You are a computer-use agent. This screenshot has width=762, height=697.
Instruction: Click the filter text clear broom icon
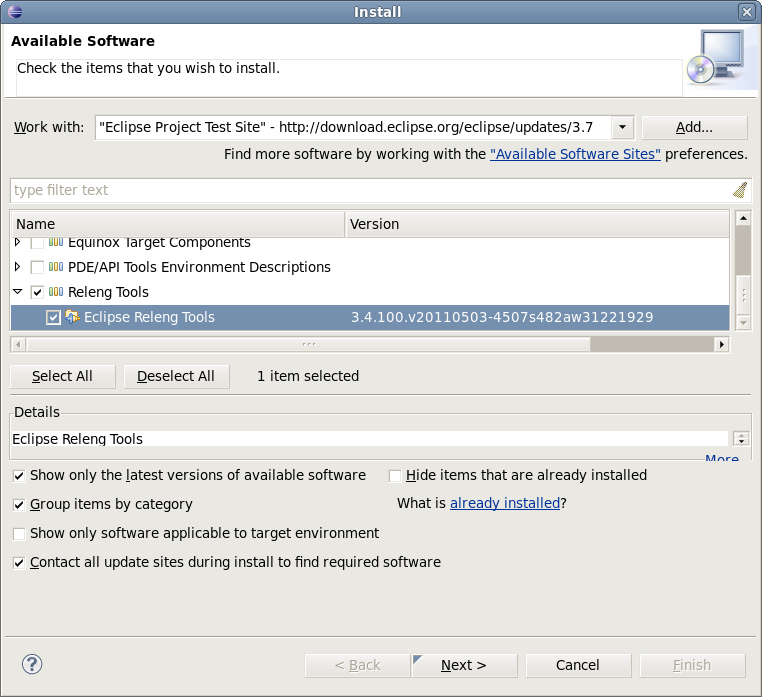pyautogui.click(x=740, y=190)
